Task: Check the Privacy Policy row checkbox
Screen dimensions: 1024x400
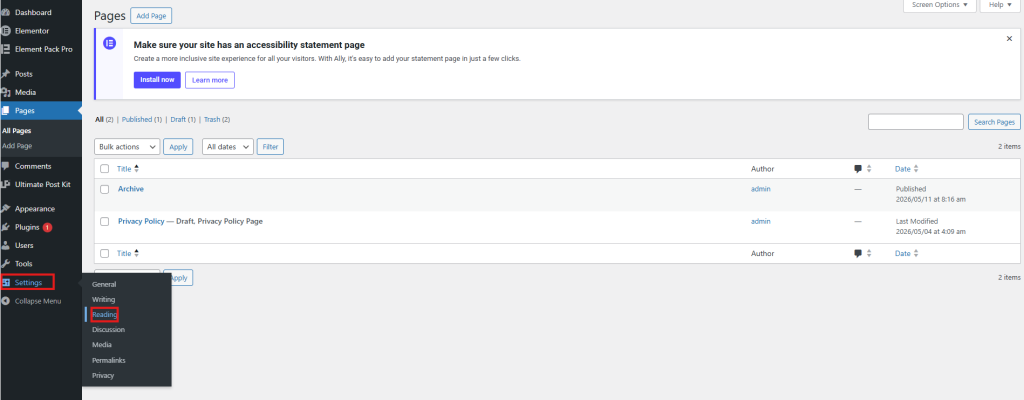Action: [x=104, y=222]
